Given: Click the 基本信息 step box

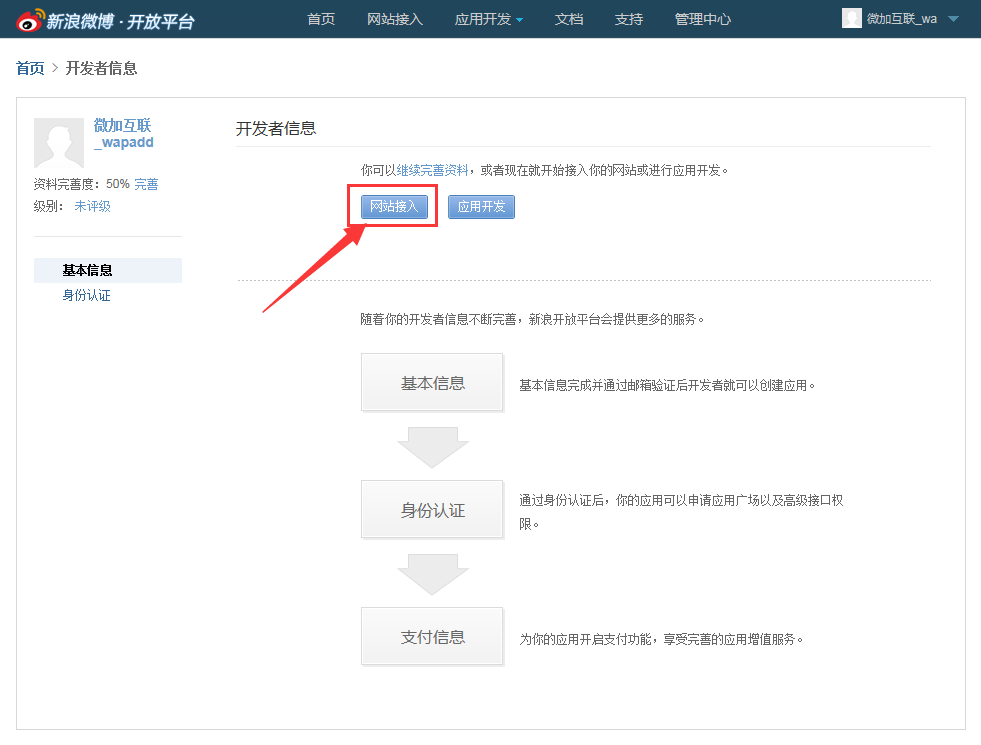Looking at the screenshot, I should (432, 383).
